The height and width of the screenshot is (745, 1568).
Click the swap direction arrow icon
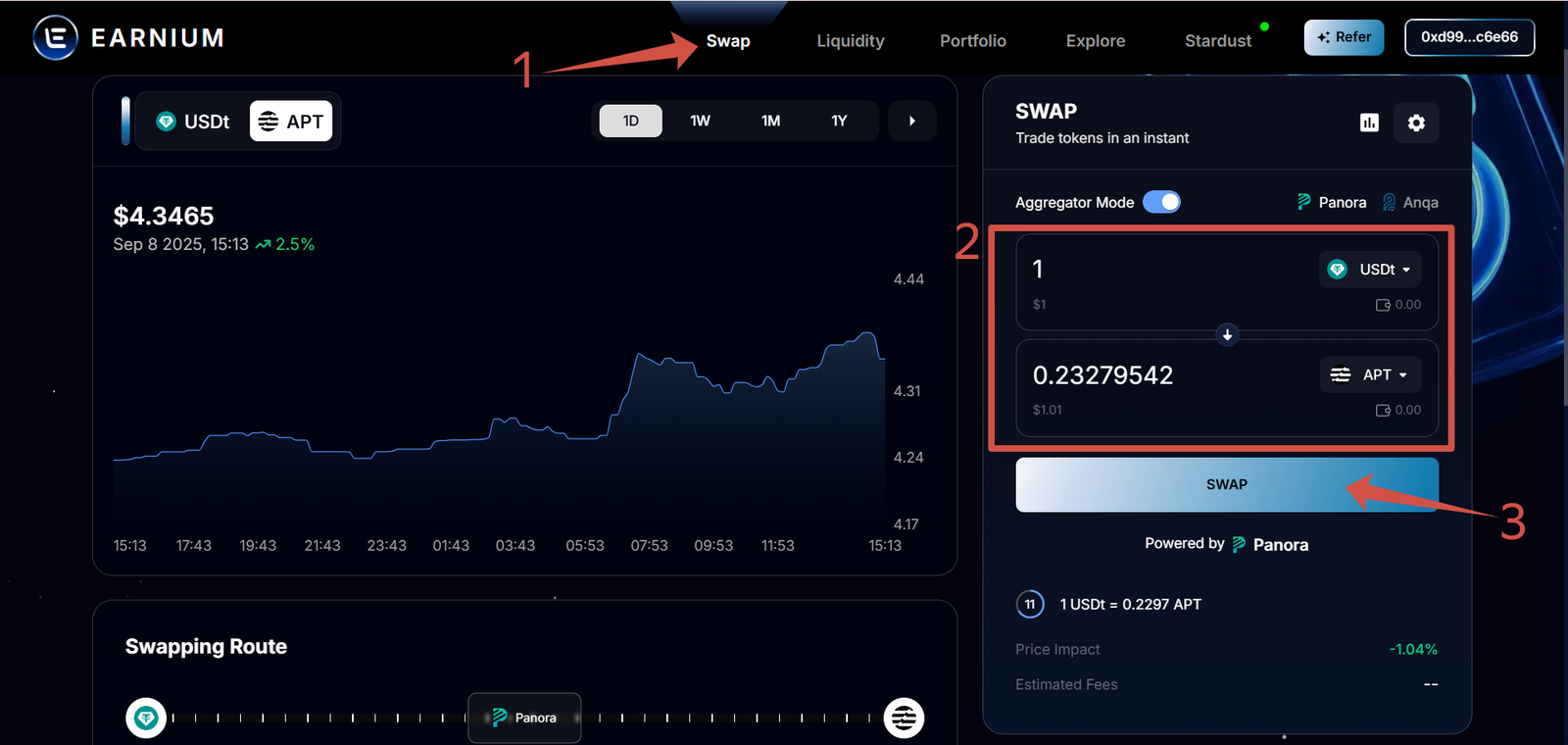tap(1227, 335)
